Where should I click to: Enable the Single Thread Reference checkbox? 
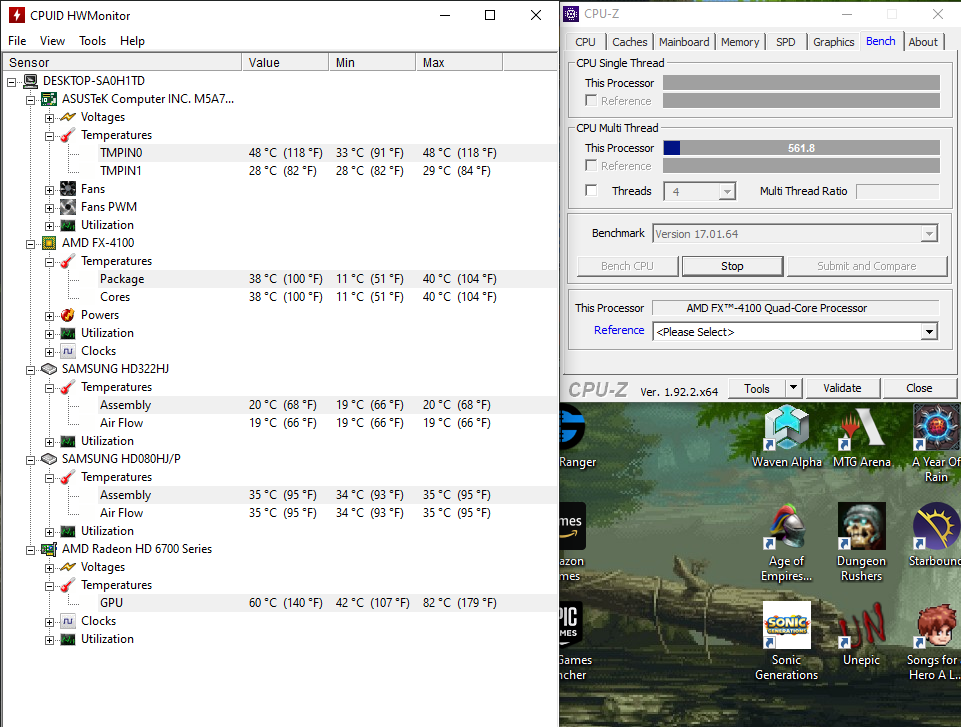592,101
